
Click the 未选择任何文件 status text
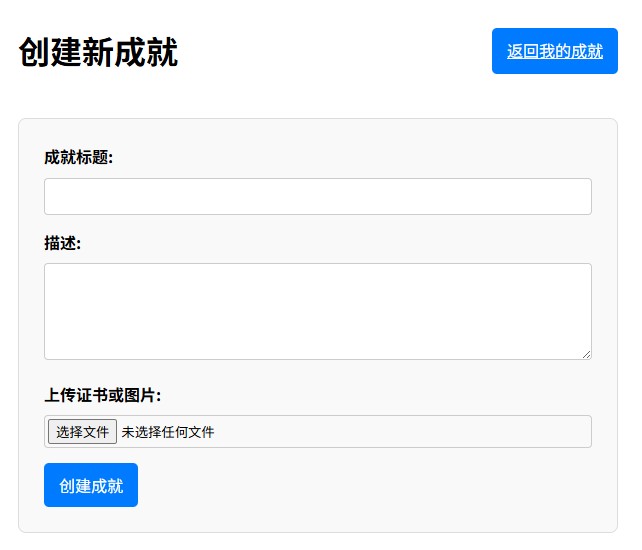(168, 432)
